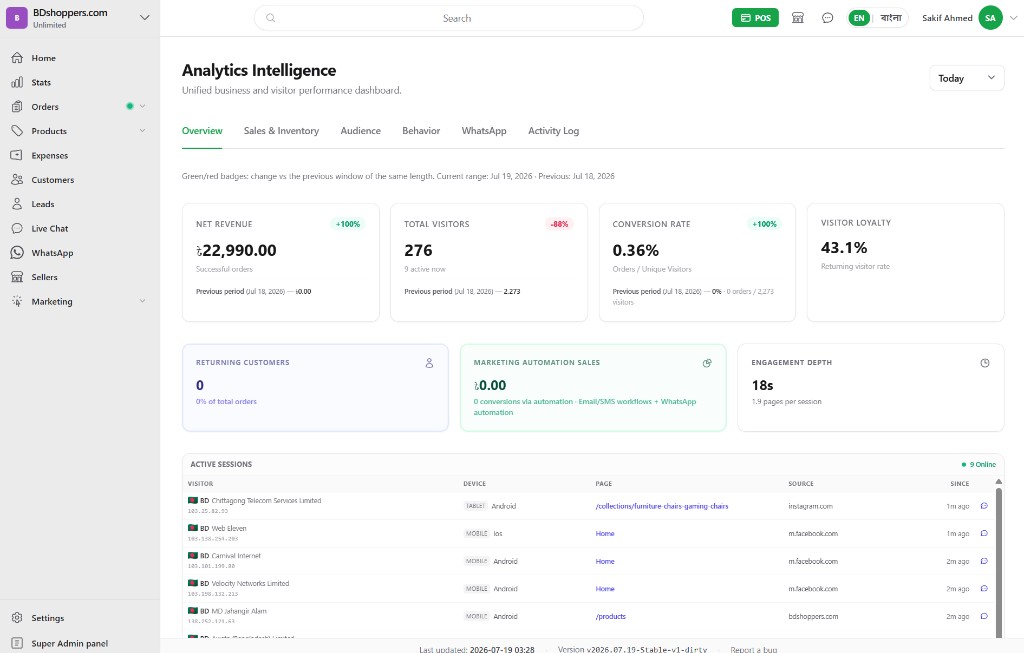Screen dimensions: 1024x653
Task: Click the Expenses wallet icon
Action: pos(17,155)
